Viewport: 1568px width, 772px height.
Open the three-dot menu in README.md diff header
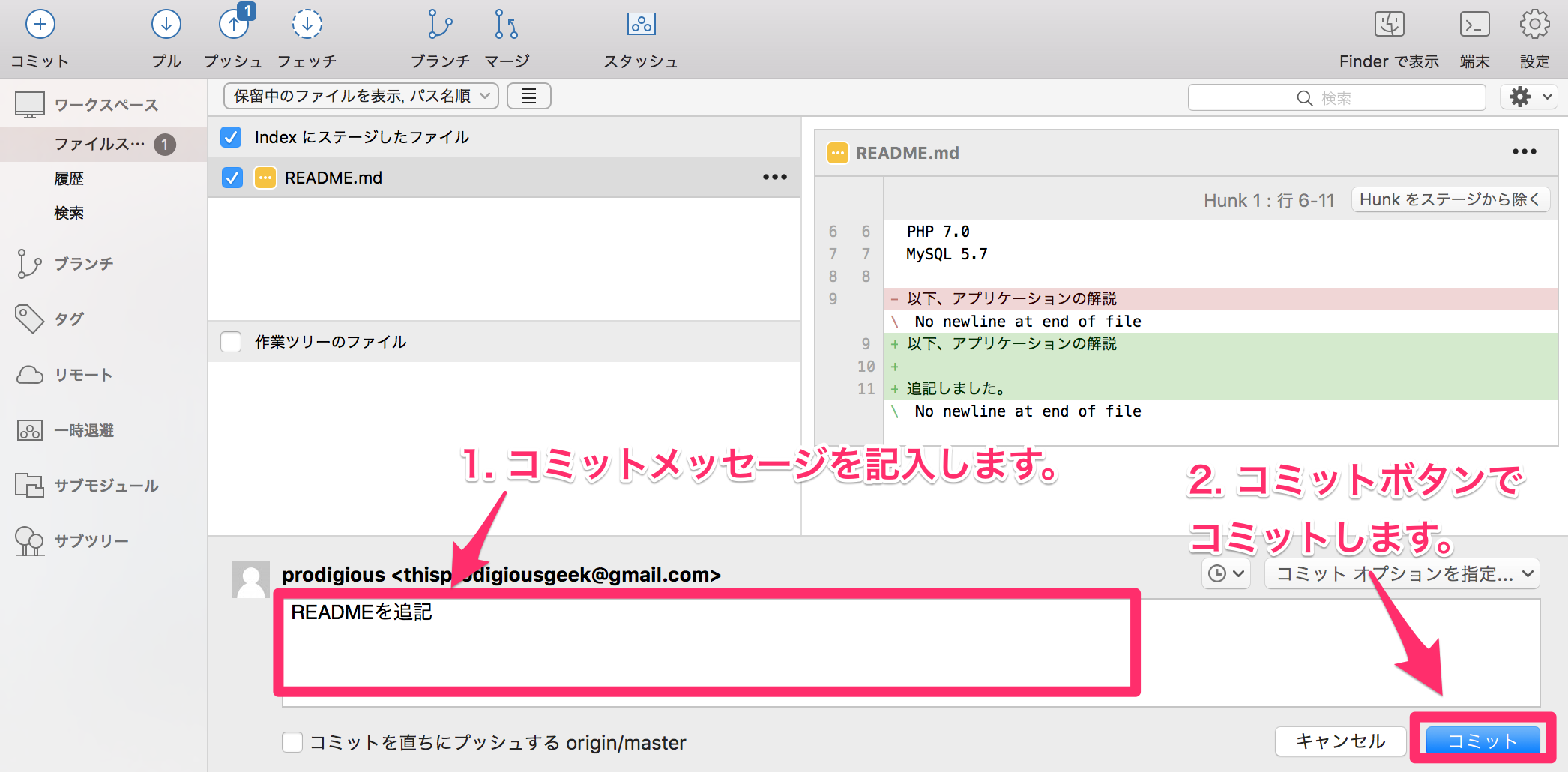click(x=1525, y=152)
